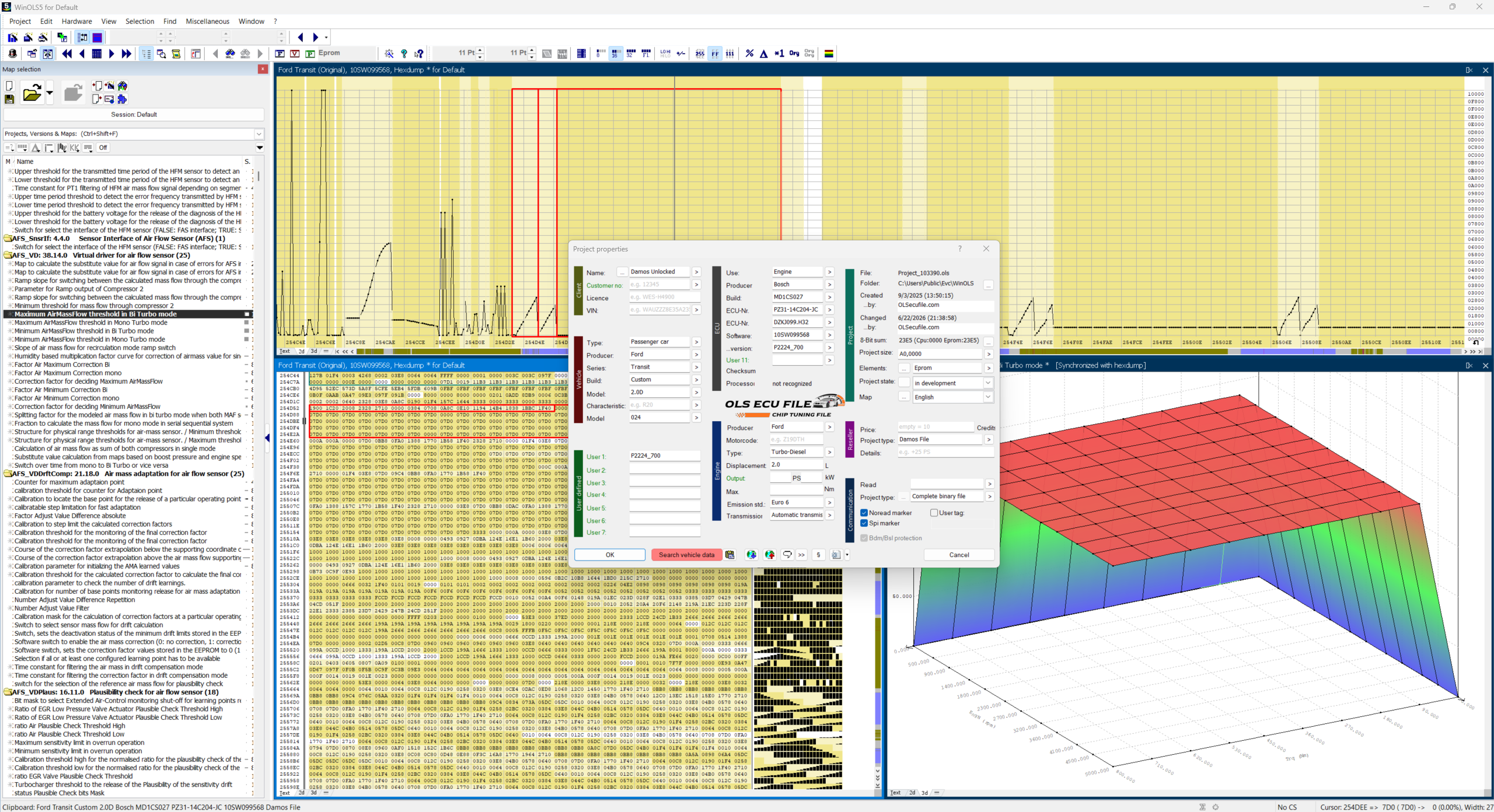Viewport: 1494px width, 812px height.
Task: Open the Project menu
Action: (x=20, y=22)
